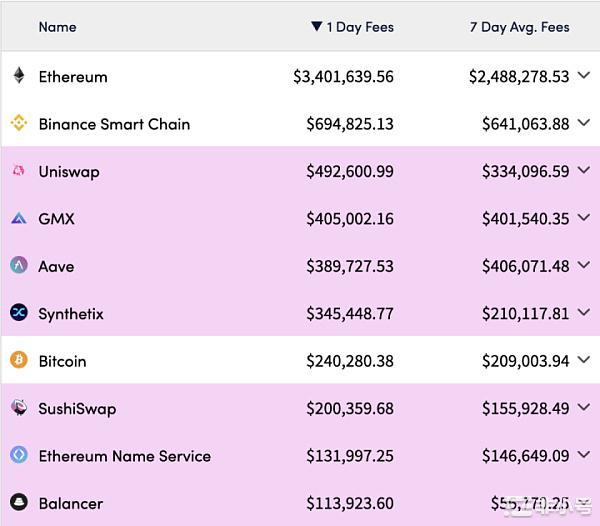
Task: Click the orange Bitcoin icon
Action: 18,361
